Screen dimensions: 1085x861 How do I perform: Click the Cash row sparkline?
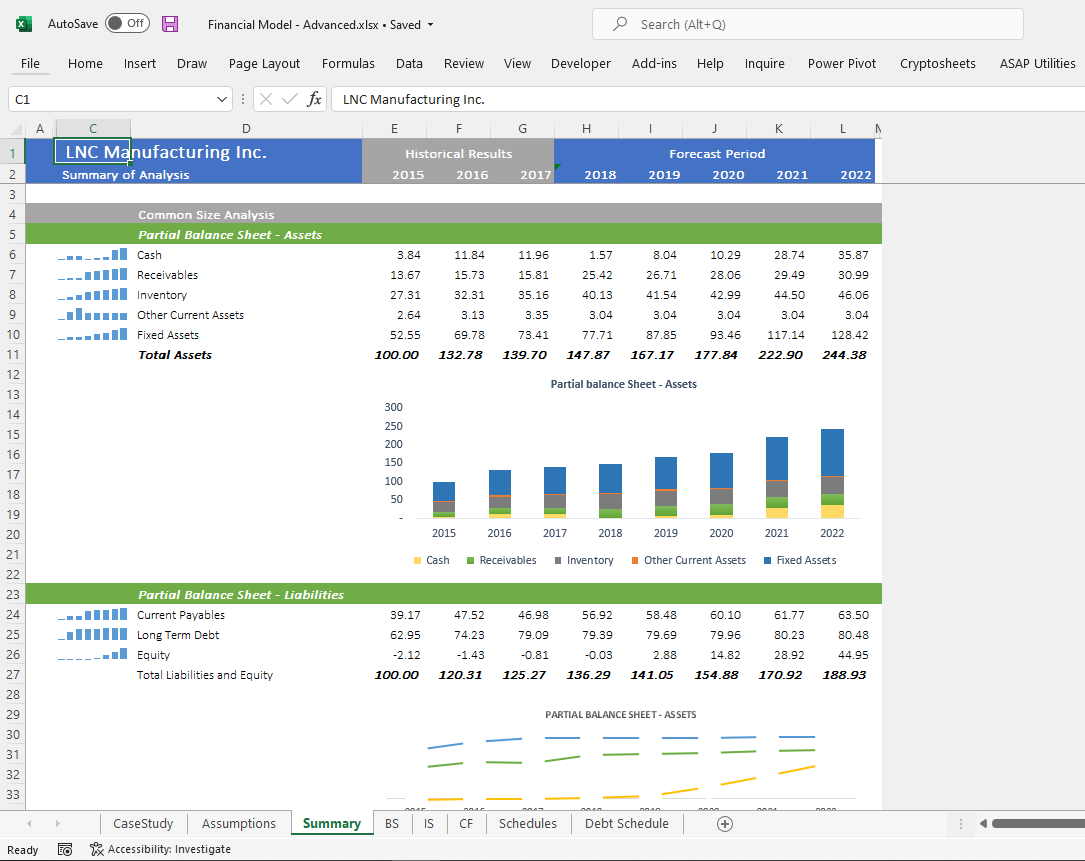pyautogui.click(x=93, y=255)
